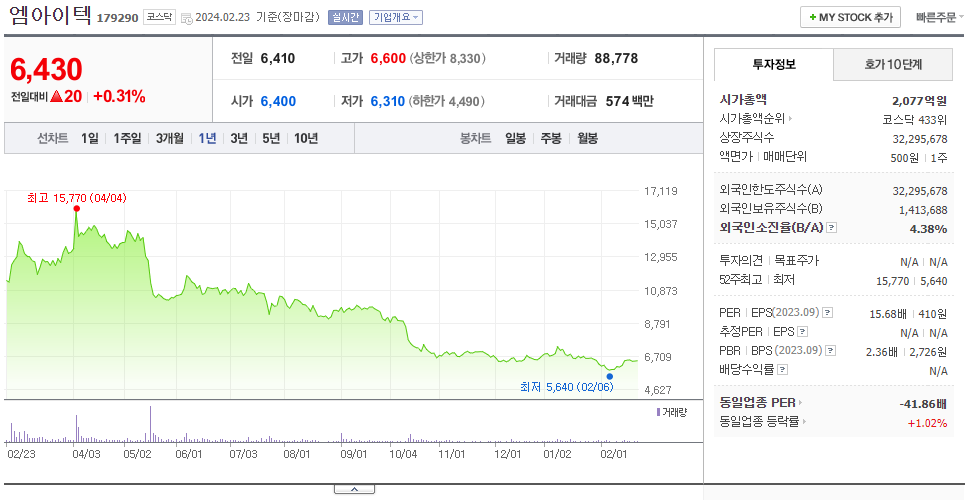The width and height of the screenshot is (968, 500).
Task: Click the 저가 value 6,310
Action: coord(388,101)
